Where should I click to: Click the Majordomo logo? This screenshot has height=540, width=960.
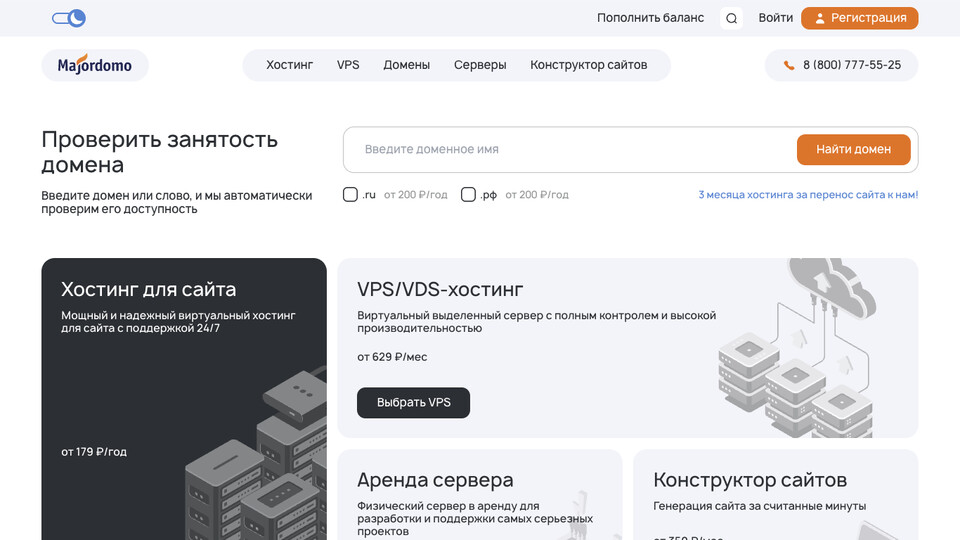pos(95,65)
